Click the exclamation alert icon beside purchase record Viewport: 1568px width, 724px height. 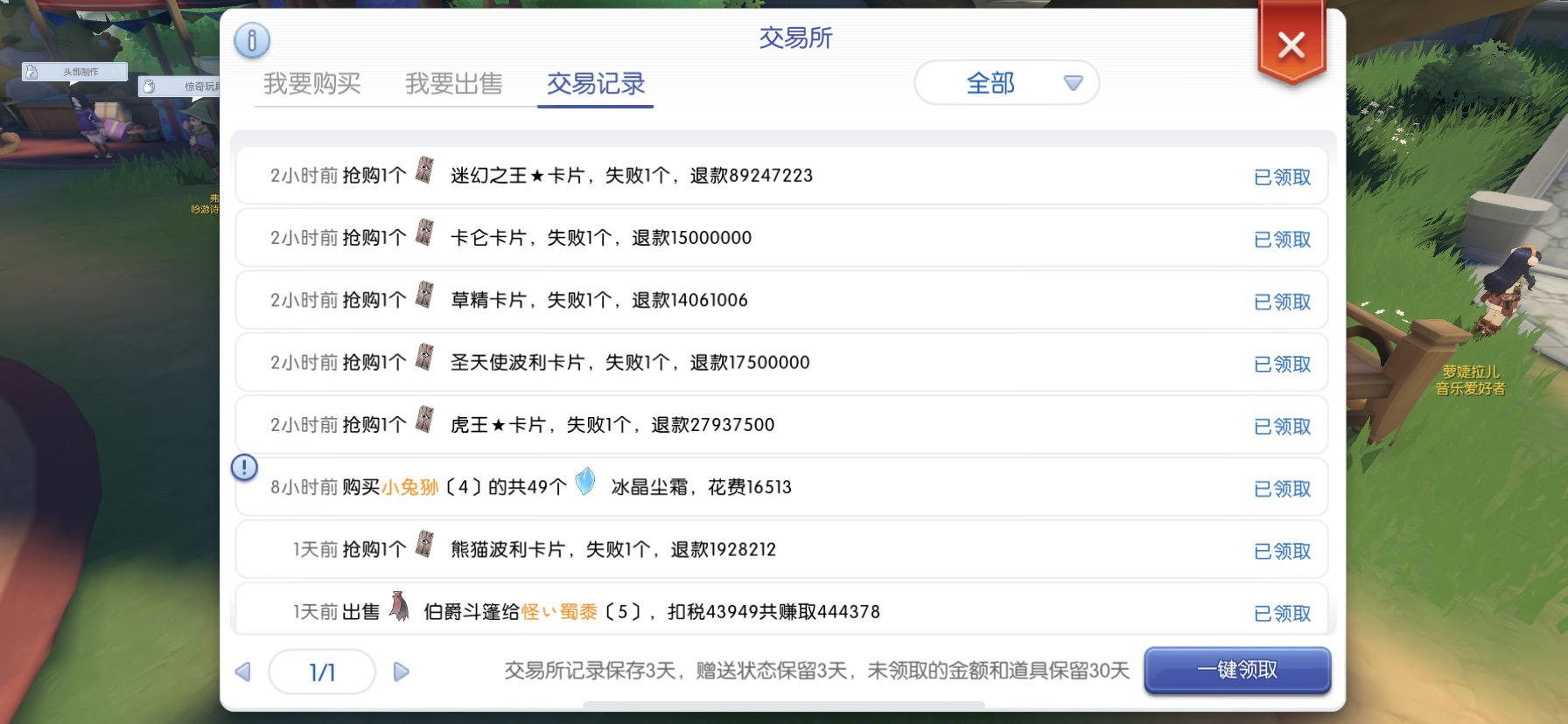pos(244,468)
